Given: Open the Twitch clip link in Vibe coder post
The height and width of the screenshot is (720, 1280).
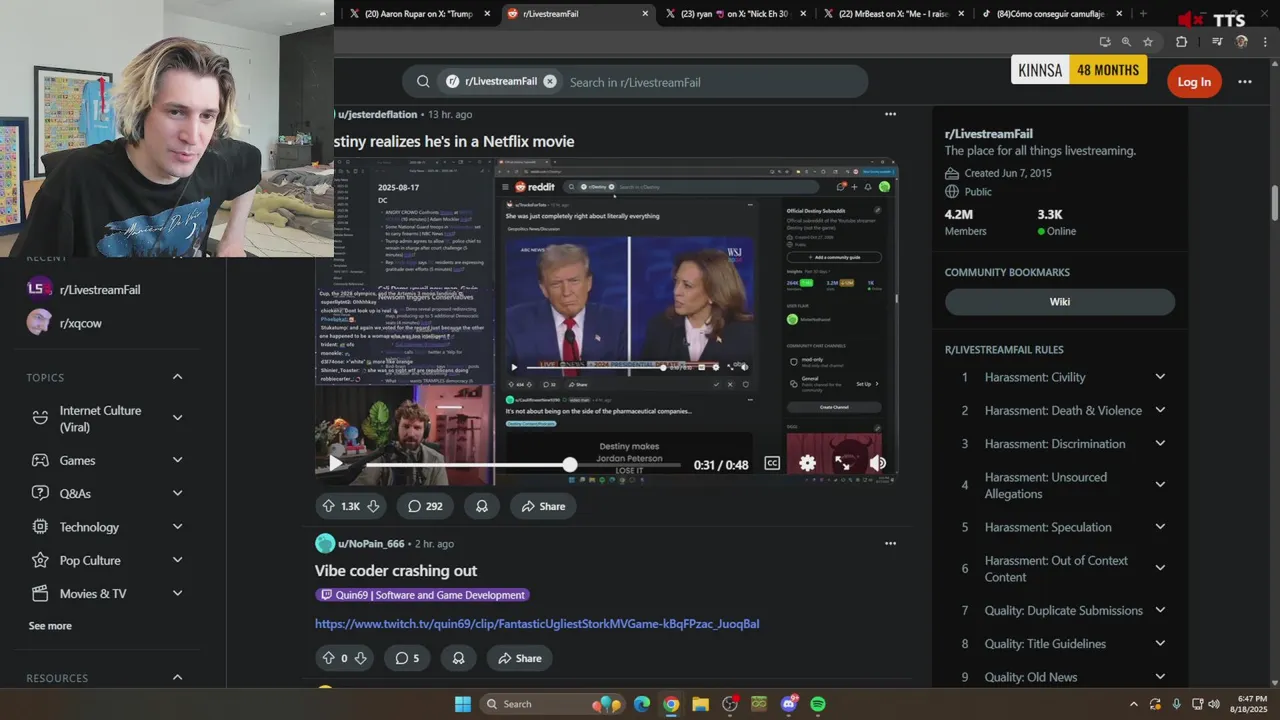Looking at the screenshot, I should coord(537,624).
